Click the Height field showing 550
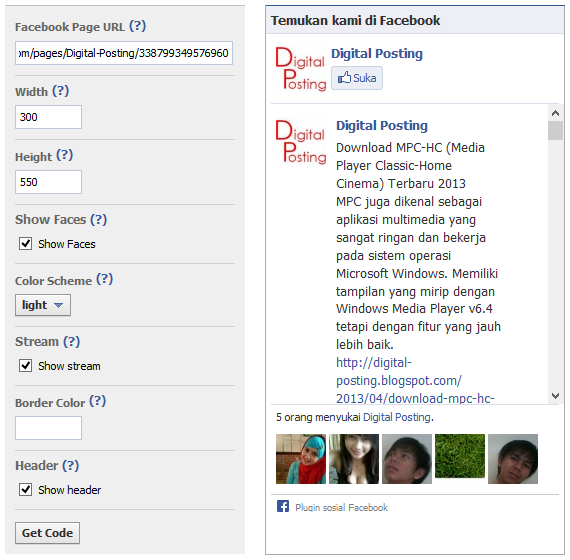The width and height of the screenshot is (570, 560). (x=48, y=182)
